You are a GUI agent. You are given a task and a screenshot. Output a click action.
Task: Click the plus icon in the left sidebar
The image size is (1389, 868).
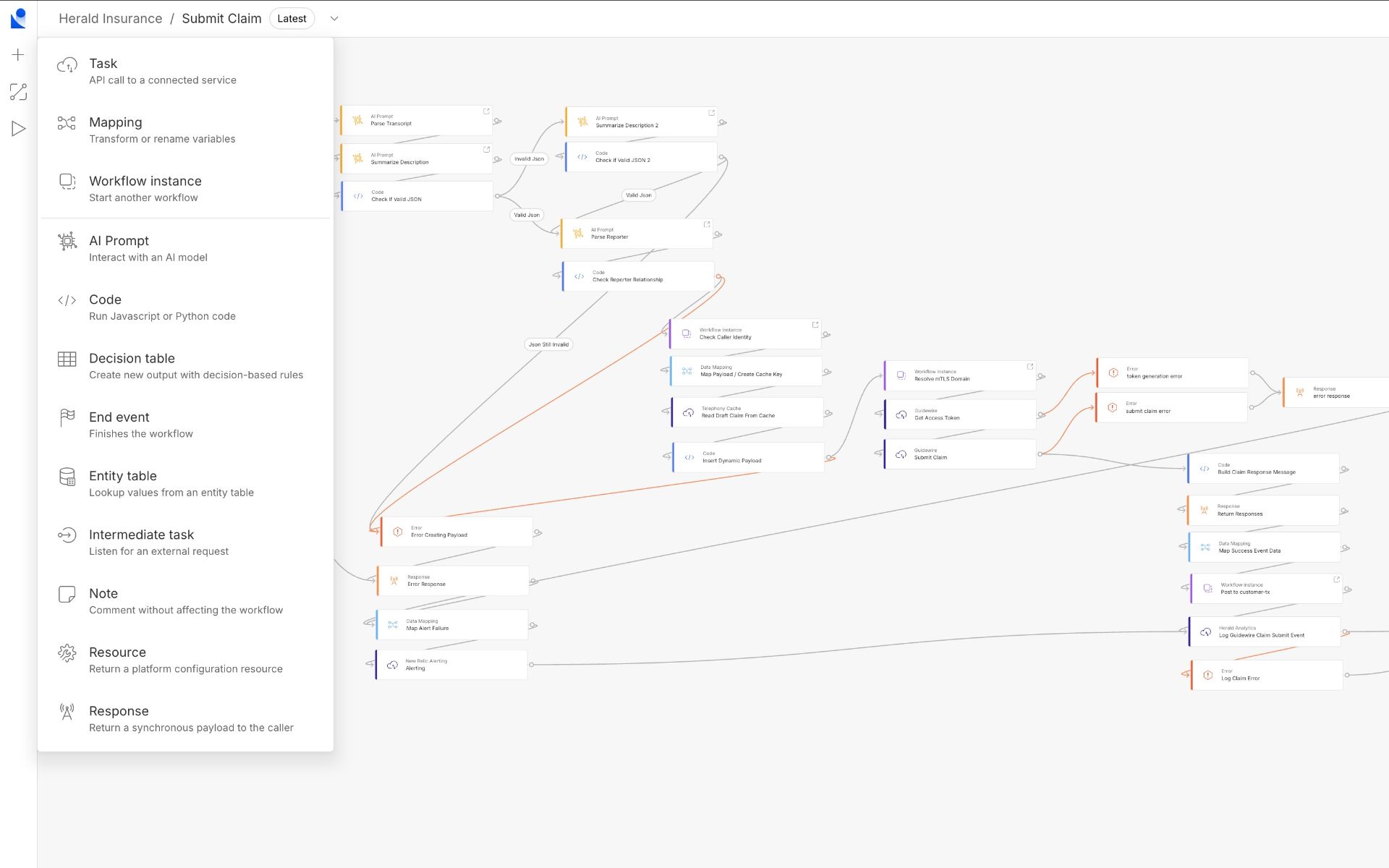17,54
